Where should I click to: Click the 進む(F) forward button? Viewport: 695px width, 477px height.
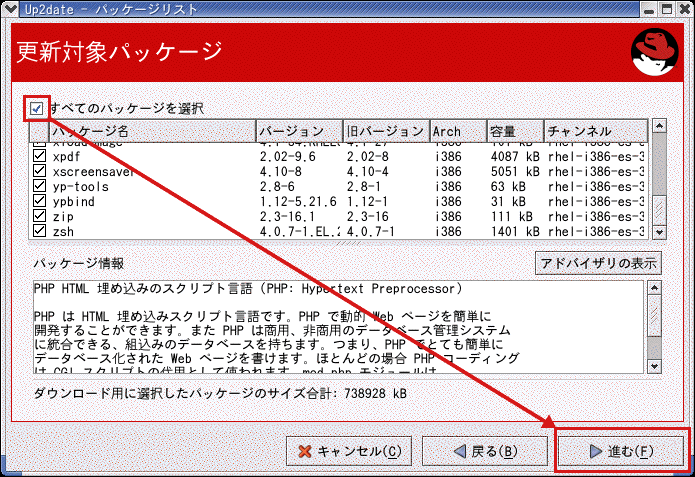pyautogui.click(x=622, y=451)
